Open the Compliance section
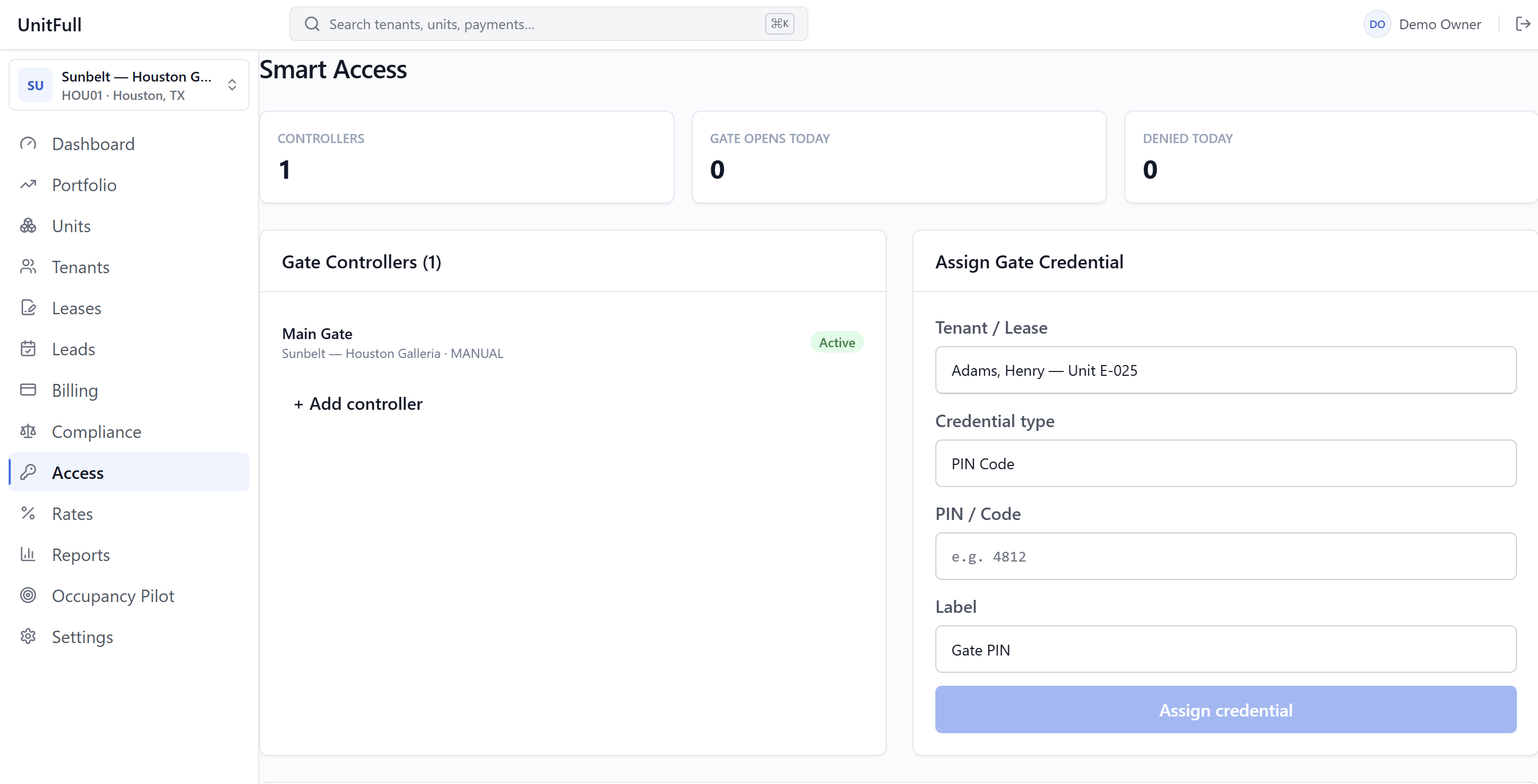 click(x=129, y=431)
